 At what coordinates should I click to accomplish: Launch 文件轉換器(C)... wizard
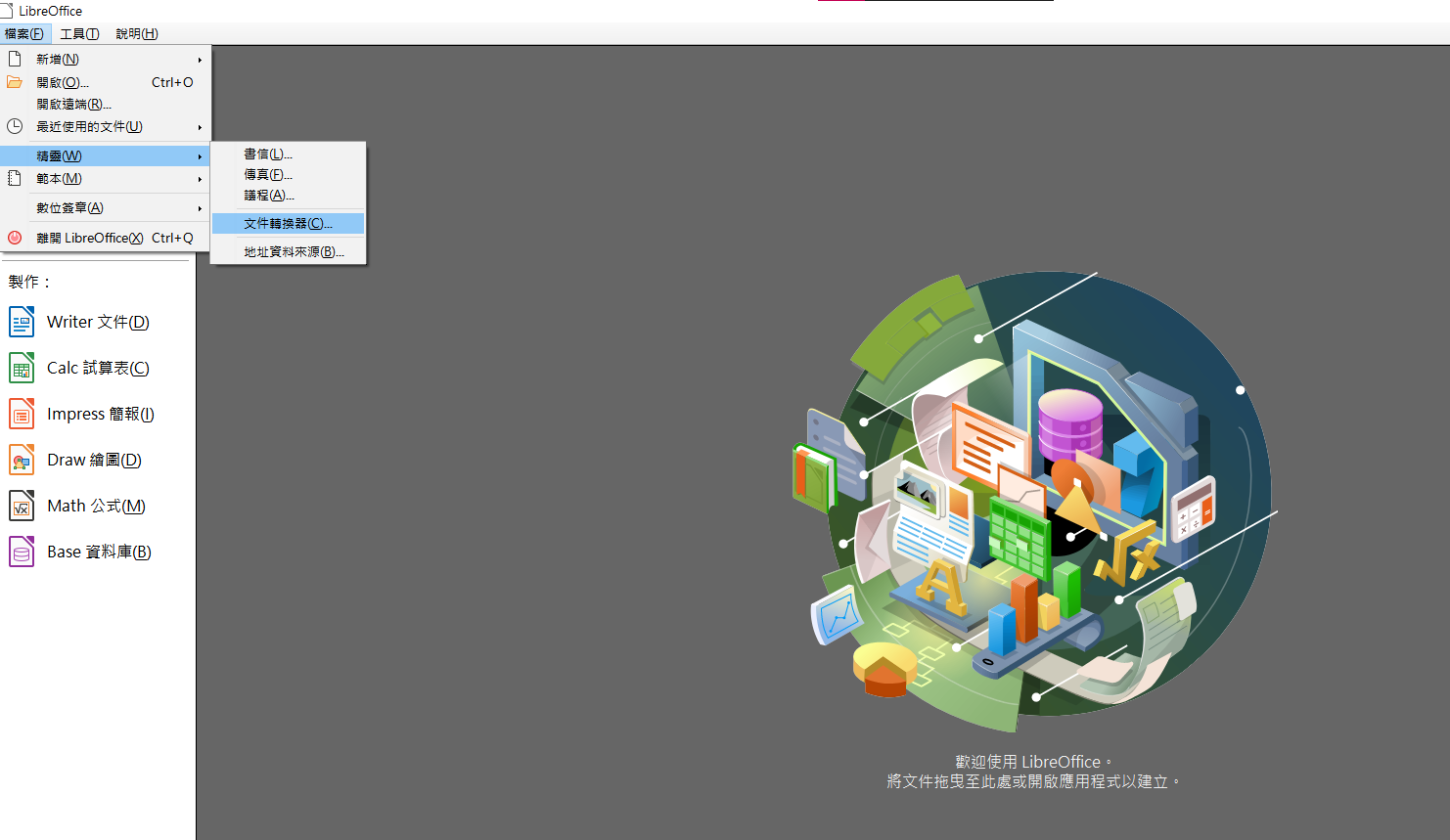[x=289, y=223]
